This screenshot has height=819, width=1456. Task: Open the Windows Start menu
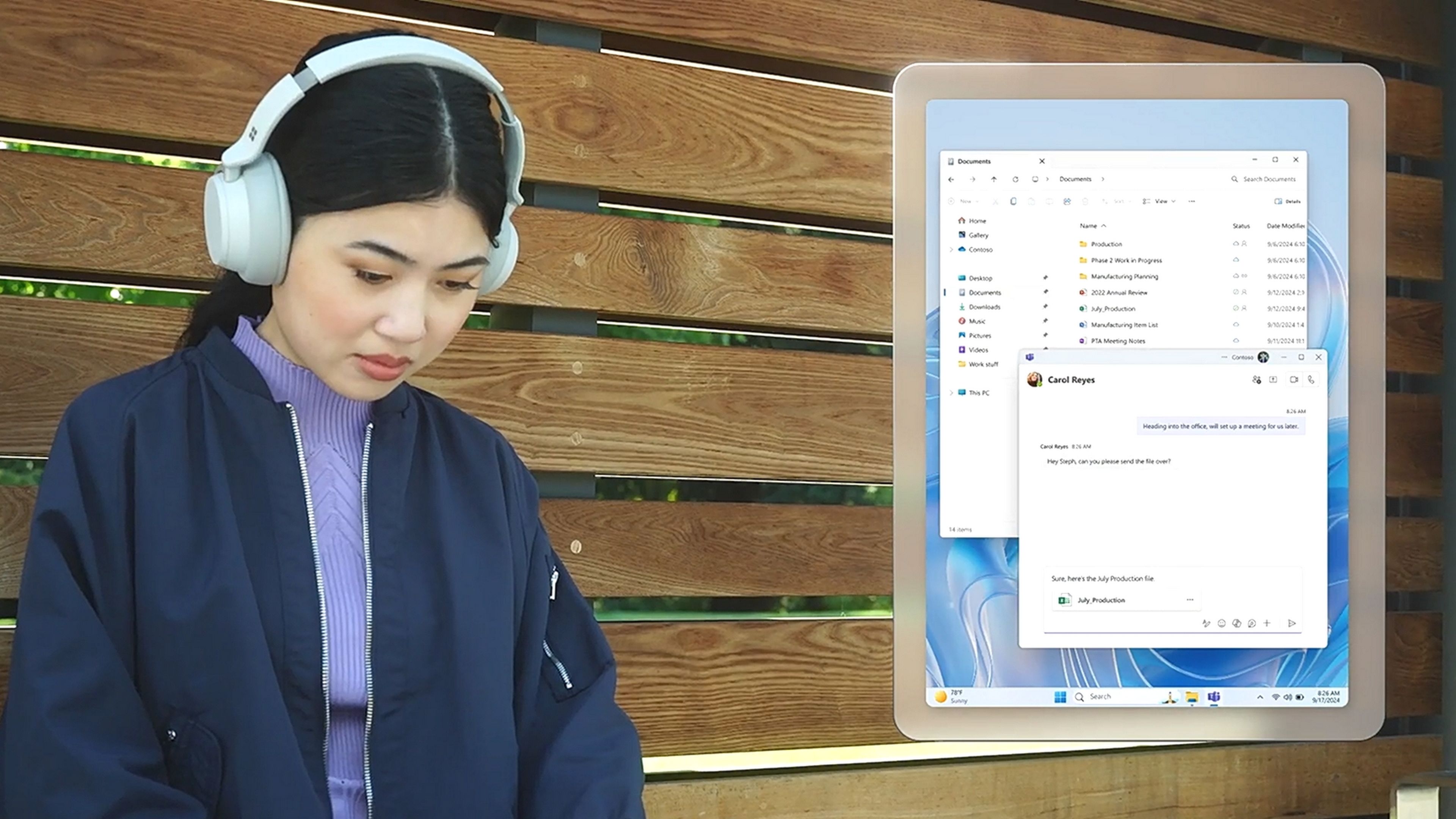[1060, 697]
